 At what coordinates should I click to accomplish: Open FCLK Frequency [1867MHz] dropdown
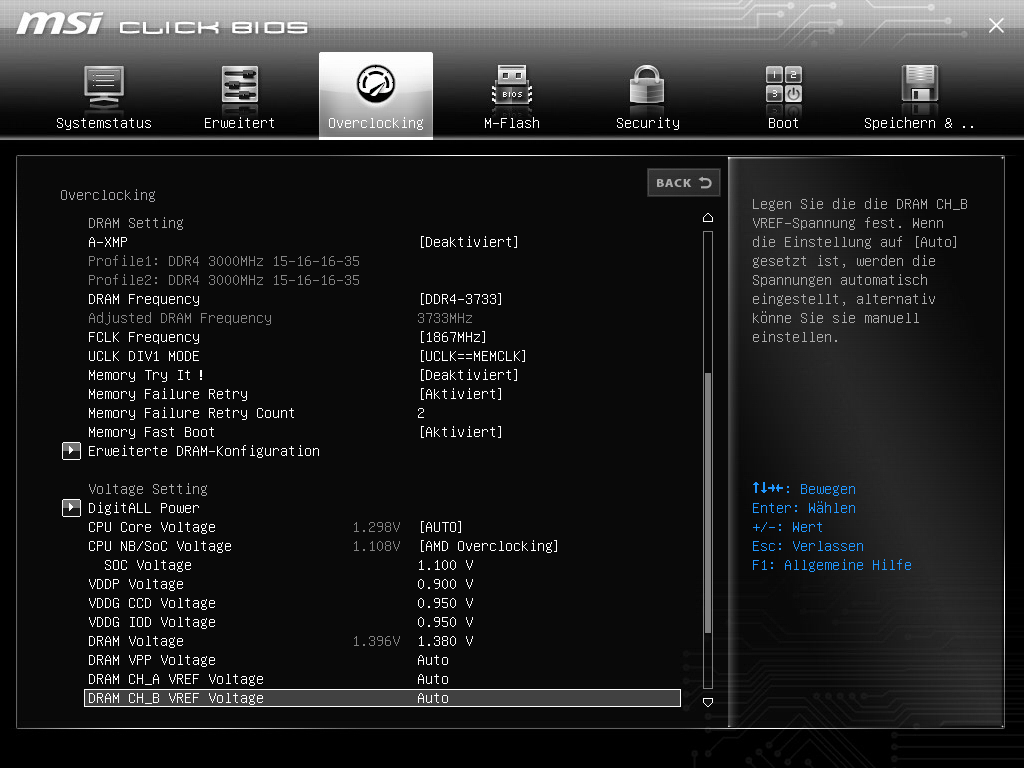(453, 338)
